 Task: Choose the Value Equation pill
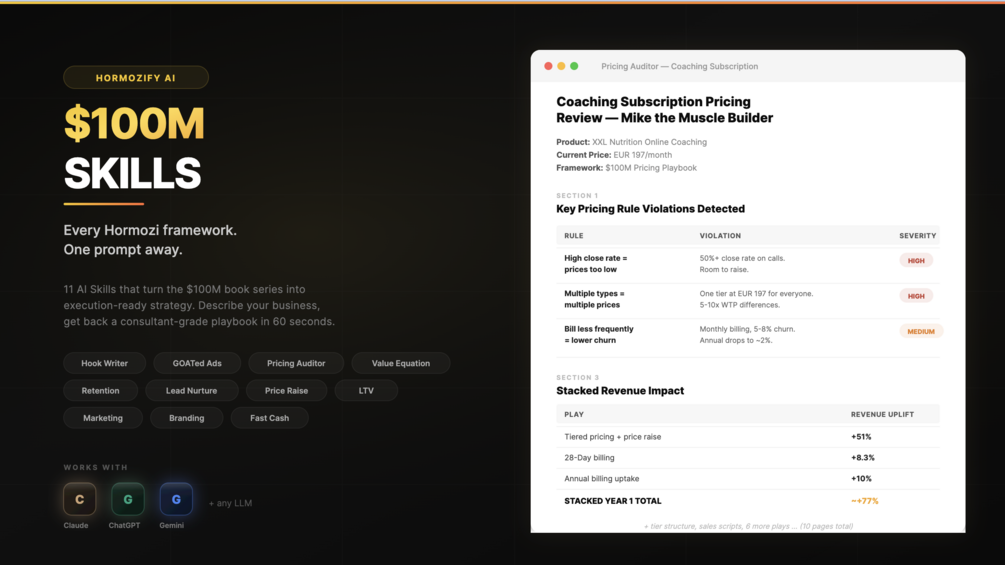coord(401,363)
